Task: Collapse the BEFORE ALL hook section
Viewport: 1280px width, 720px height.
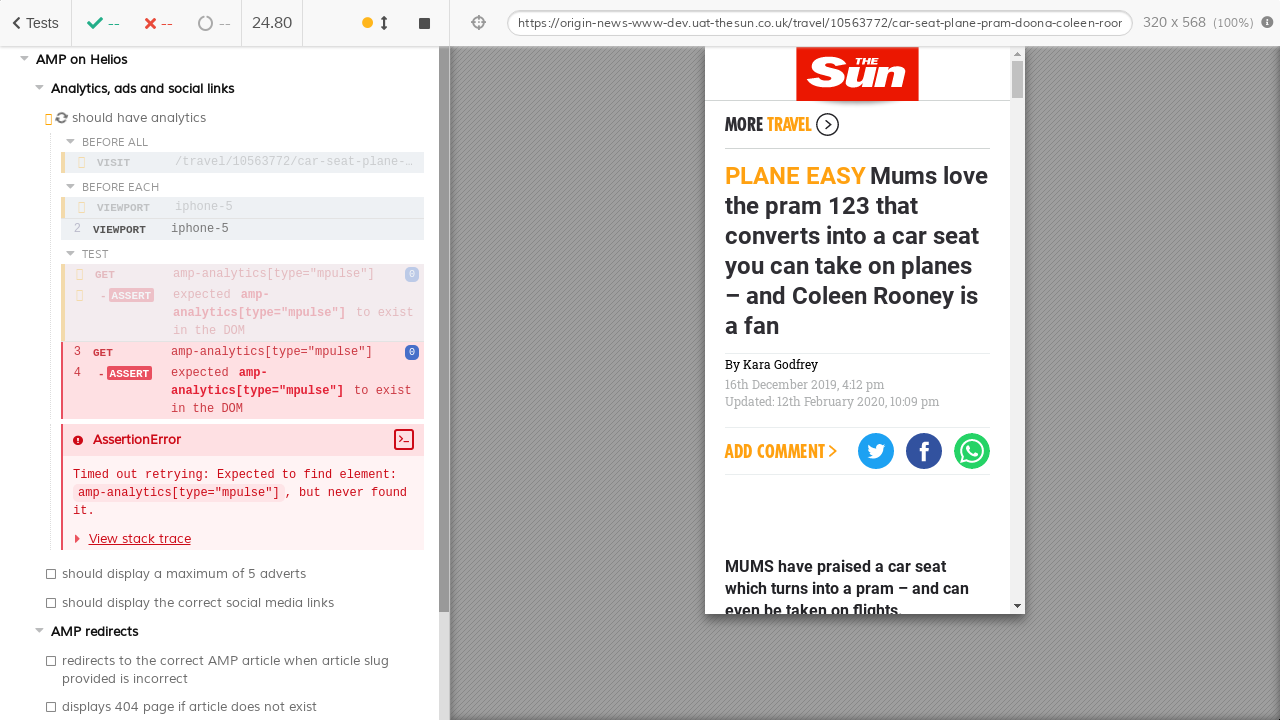Action: [x=71, y=142]
